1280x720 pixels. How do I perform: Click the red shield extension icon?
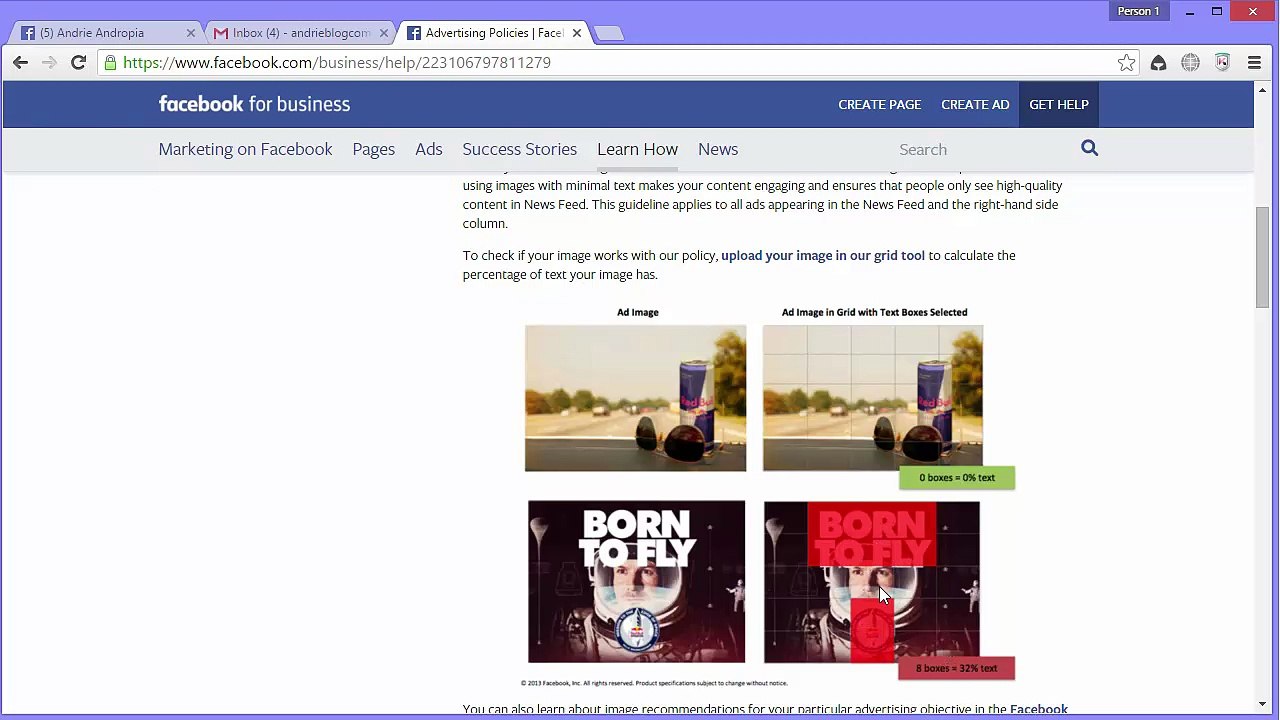[x=1222, y=63]
